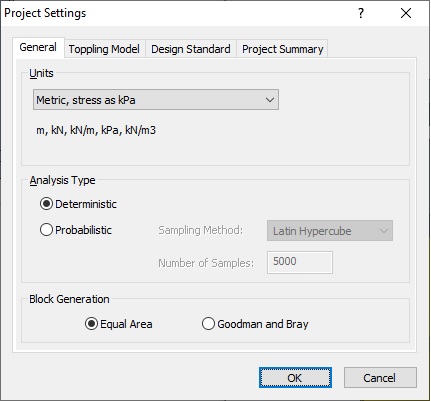Viewport: 431px width, 401px height.
Task: Close the Project Settings dialog
Action: [406, 13]
